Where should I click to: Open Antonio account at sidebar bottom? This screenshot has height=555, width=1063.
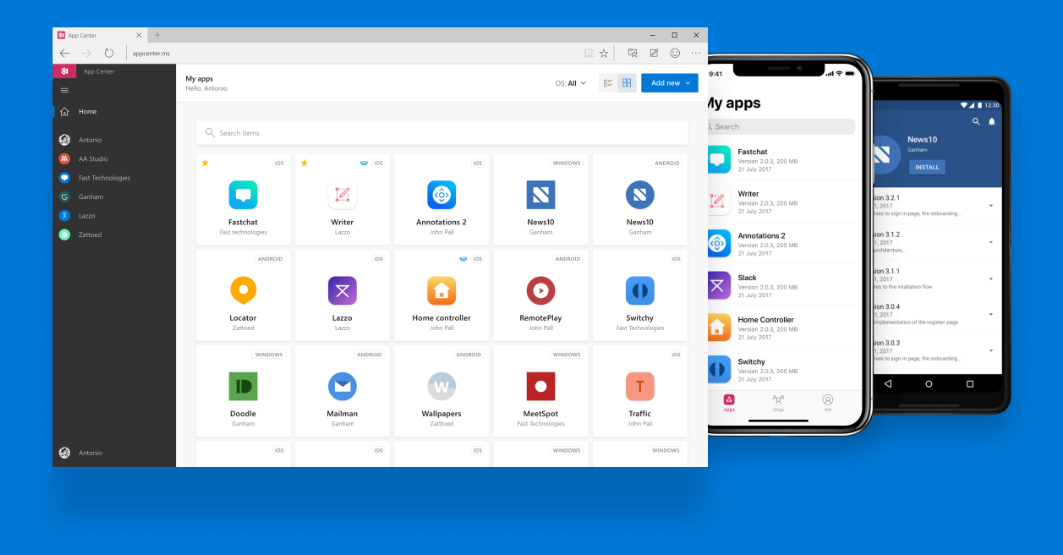(114, 453)
